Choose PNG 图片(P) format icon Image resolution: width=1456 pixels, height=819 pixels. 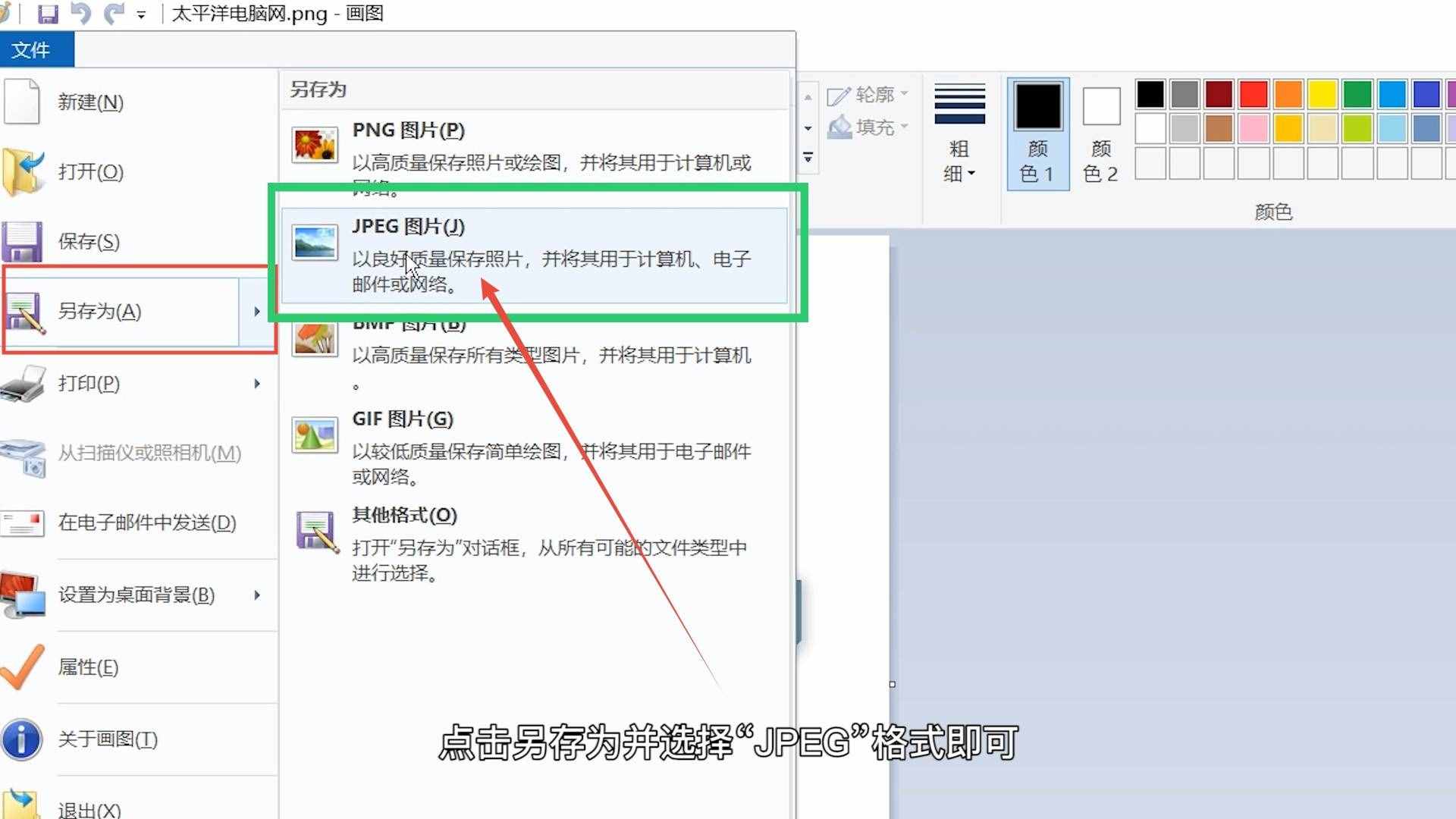(314, 144)
